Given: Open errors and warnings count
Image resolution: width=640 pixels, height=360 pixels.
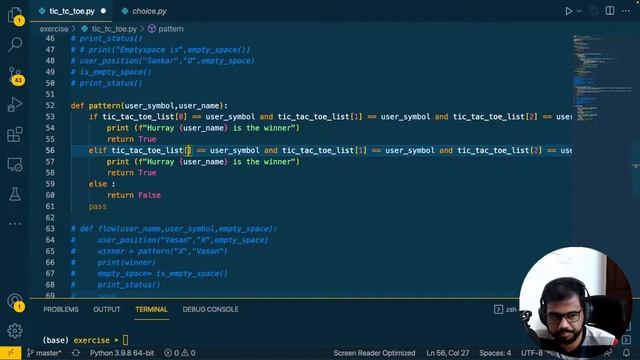Looking at the screenshot, I should [180, 353].
